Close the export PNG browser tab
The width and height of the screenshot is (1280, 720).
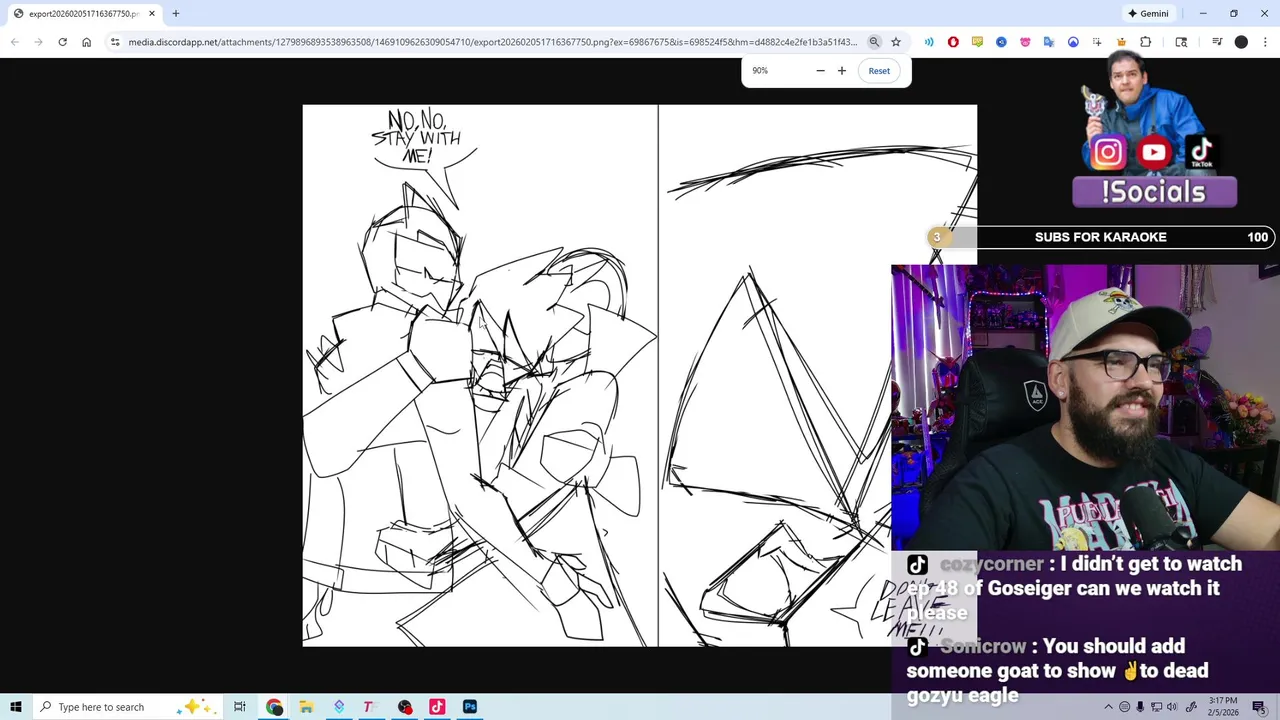coord(152,13)
